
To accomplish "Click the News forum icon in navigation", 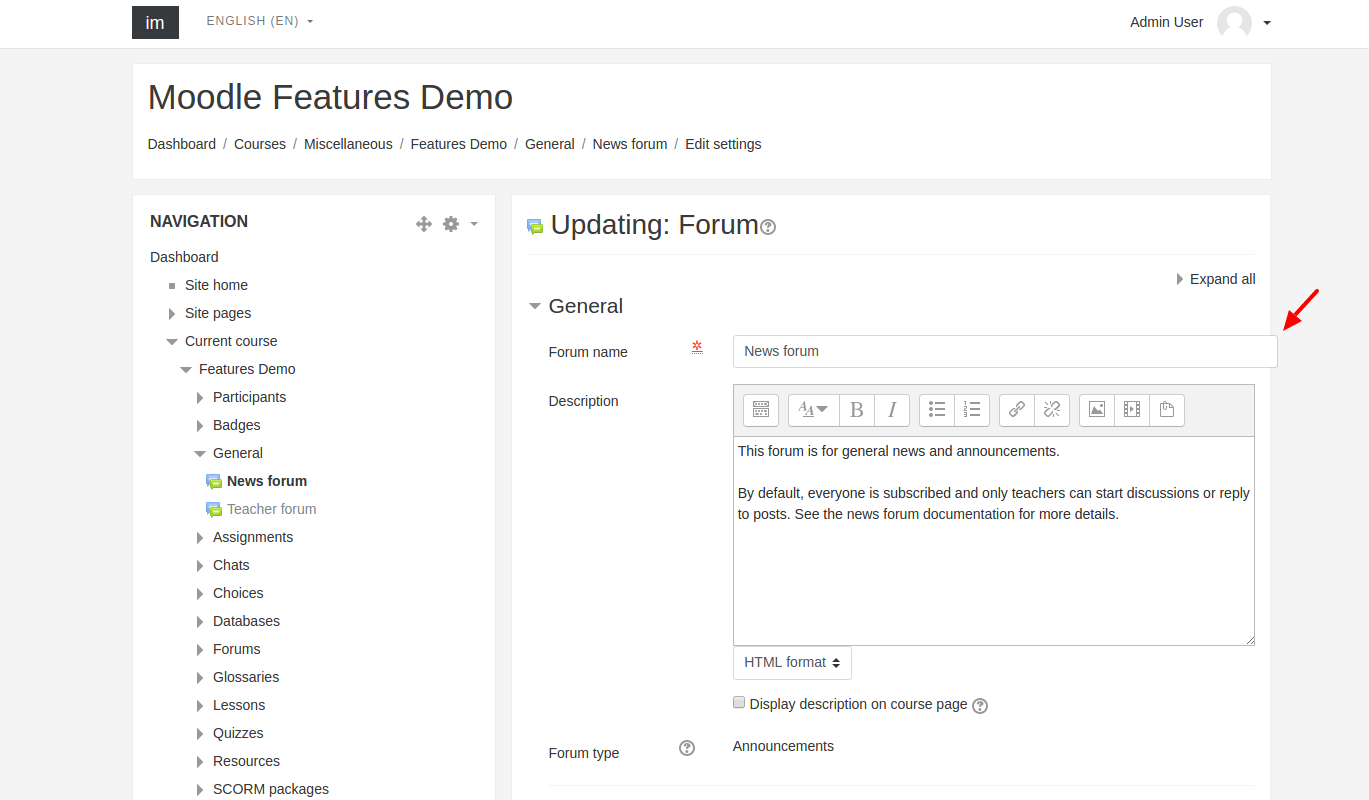I will [214, 481].
